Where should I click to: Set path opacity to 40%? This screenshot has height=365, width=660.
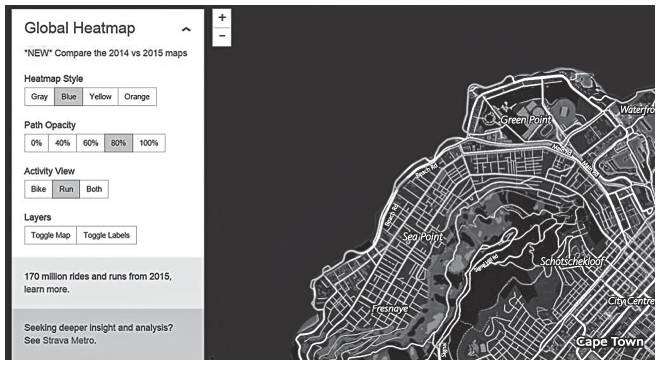click(62, 143)
